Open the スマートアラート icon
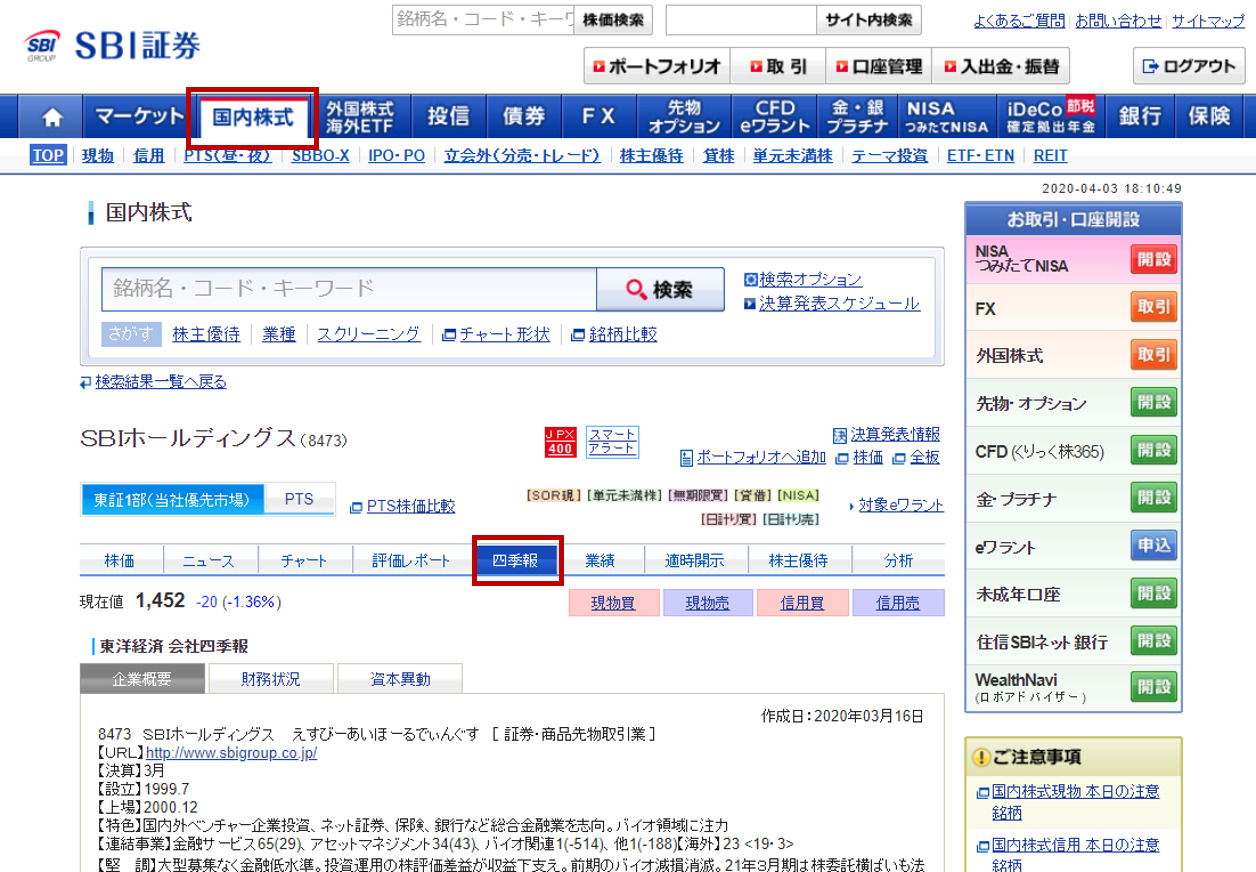Viewport: 1256px width, 872px height. tap(611, 441)
